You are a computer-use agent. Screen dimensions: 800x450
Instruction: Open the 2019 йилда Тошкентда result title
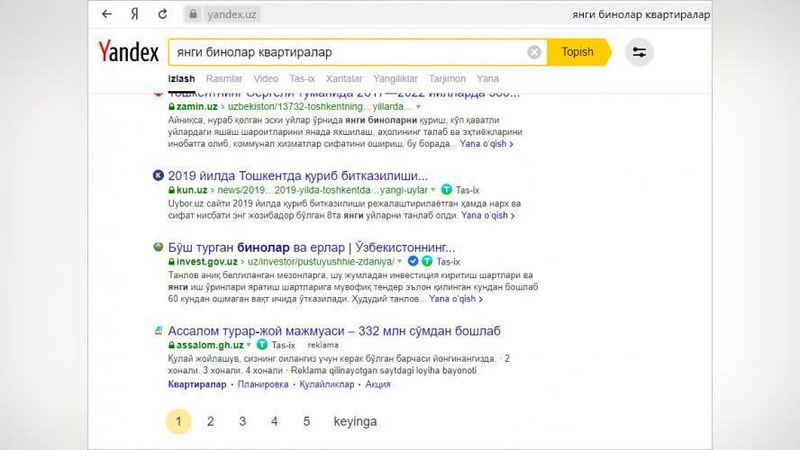click(298, 176)
